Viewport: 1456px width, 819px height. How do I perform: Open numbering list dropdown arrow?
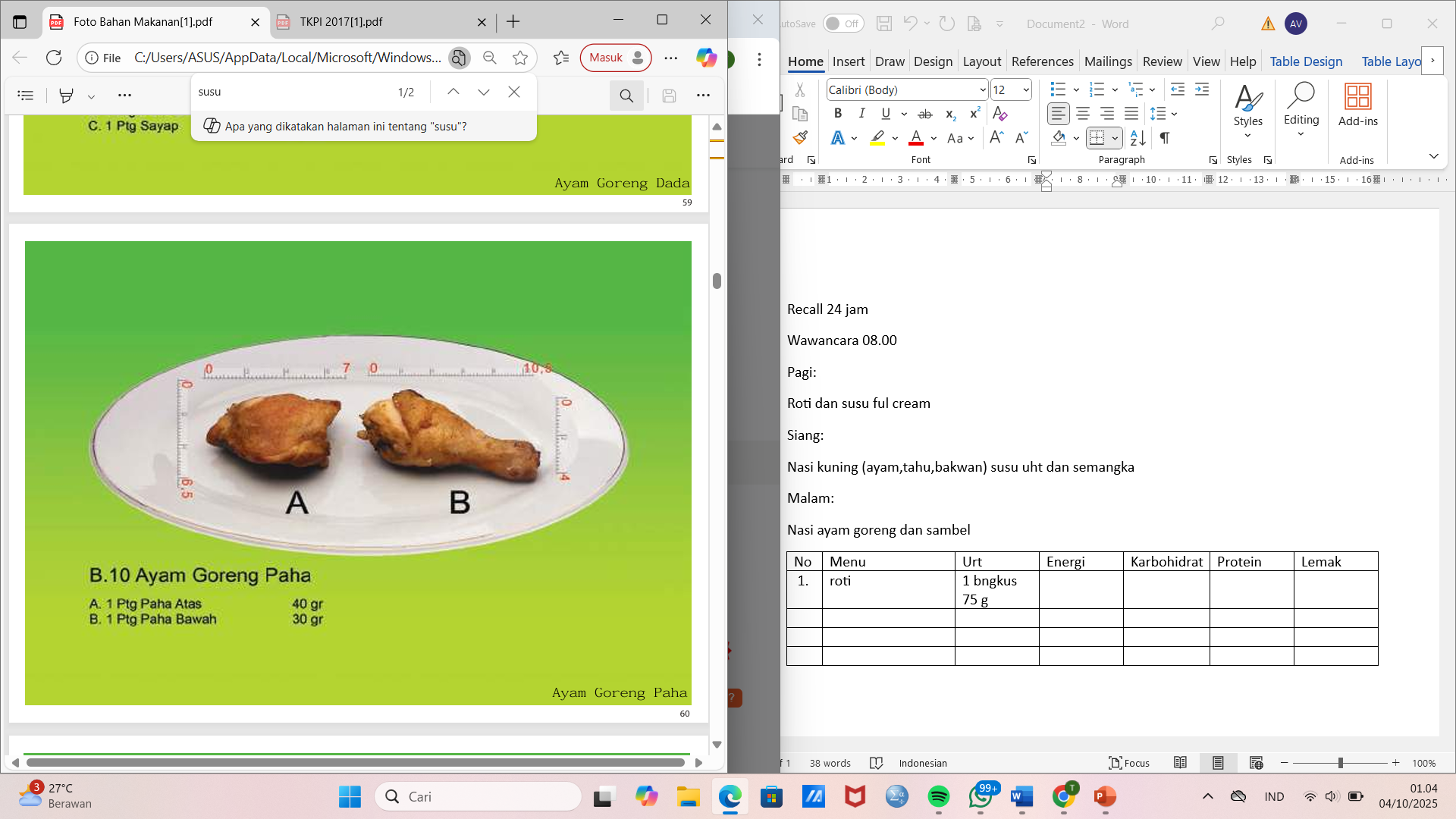tap(1115, 90)
